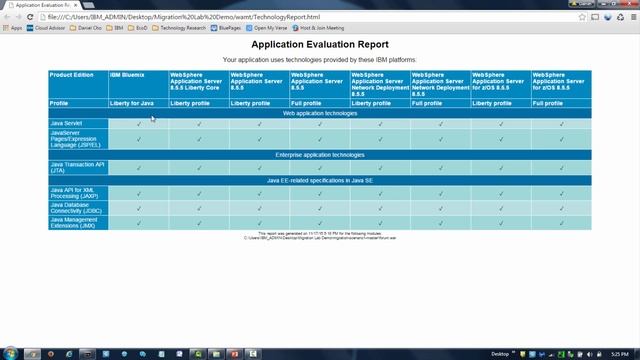
Task: Click the Application Evaluation Report heading
Action: (x=320, y=44)
